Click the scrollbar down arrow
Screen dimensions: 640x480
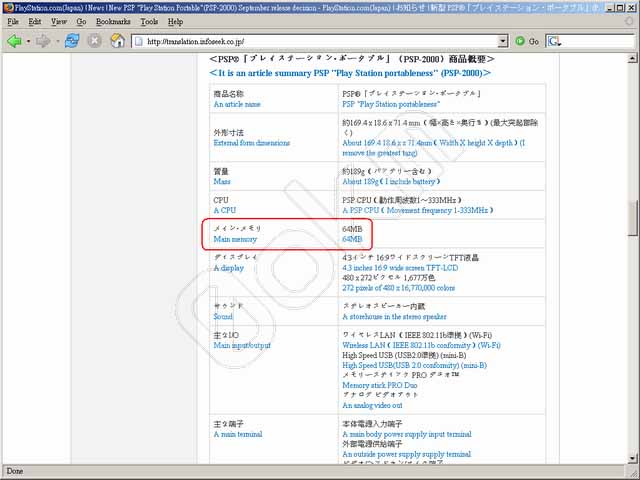632,458
